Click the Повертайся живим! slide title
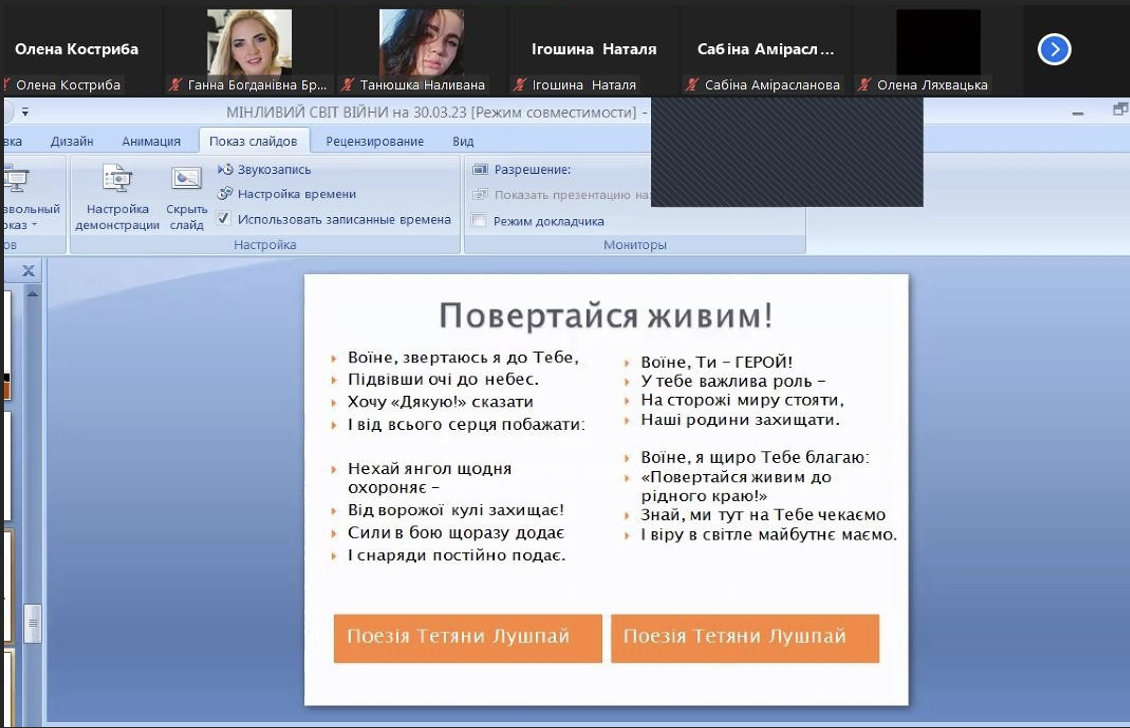Image resolution: width=1130 pixels, height=728 pixels. point(605,316)
